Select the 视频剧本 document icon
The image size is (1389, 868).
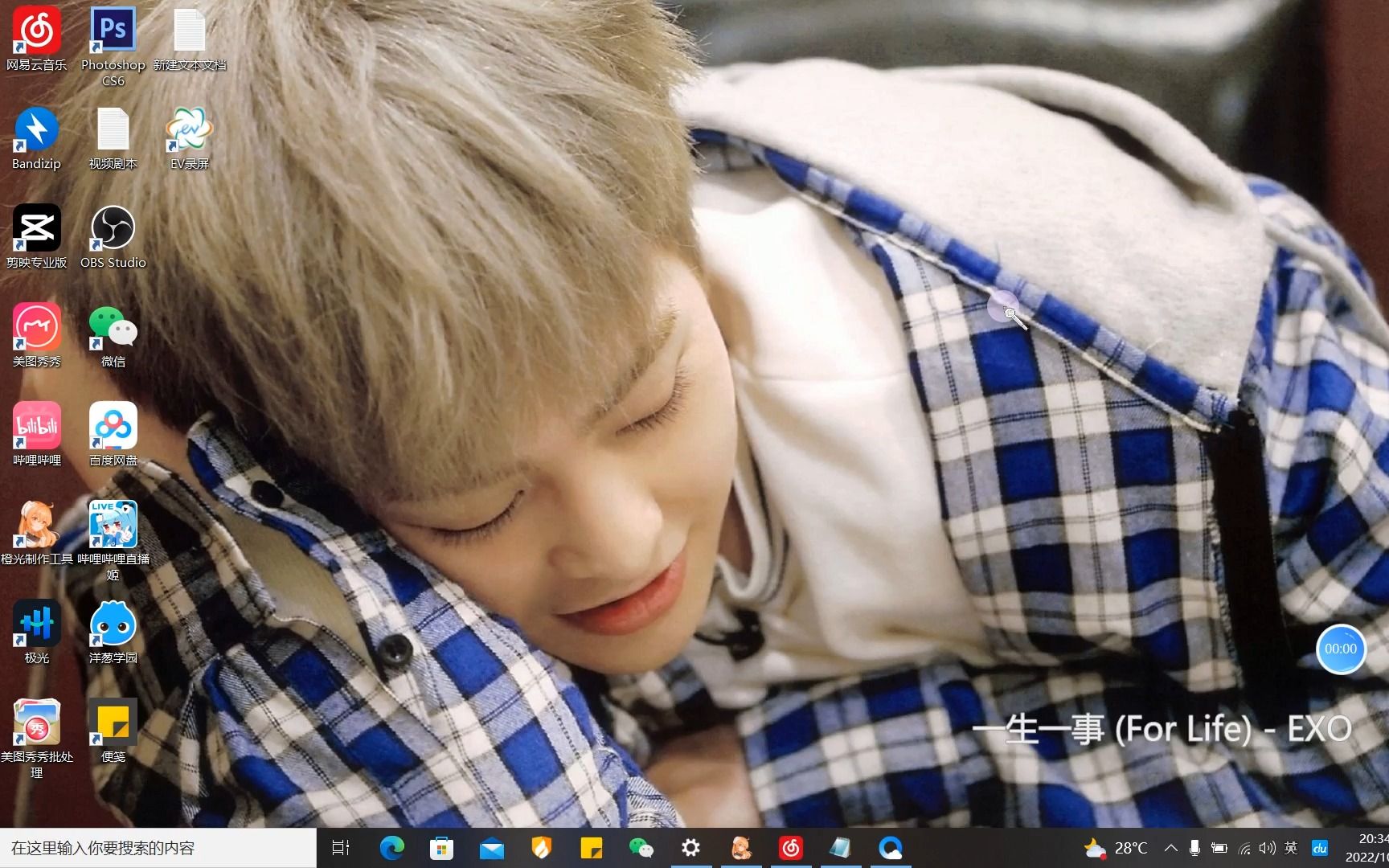pos(113,139)
